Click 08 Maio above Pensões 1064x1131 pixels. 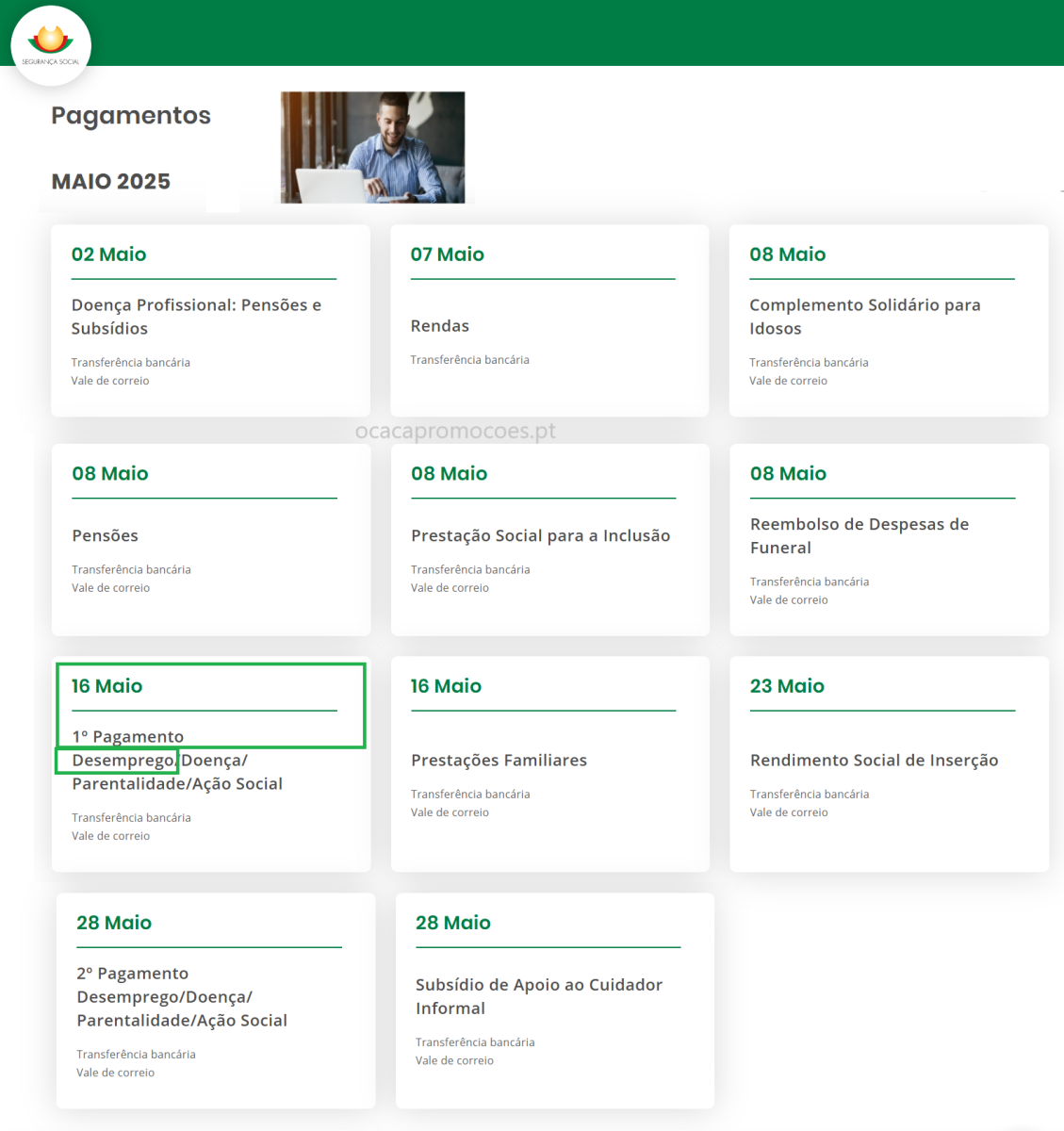tap(110, 474)
